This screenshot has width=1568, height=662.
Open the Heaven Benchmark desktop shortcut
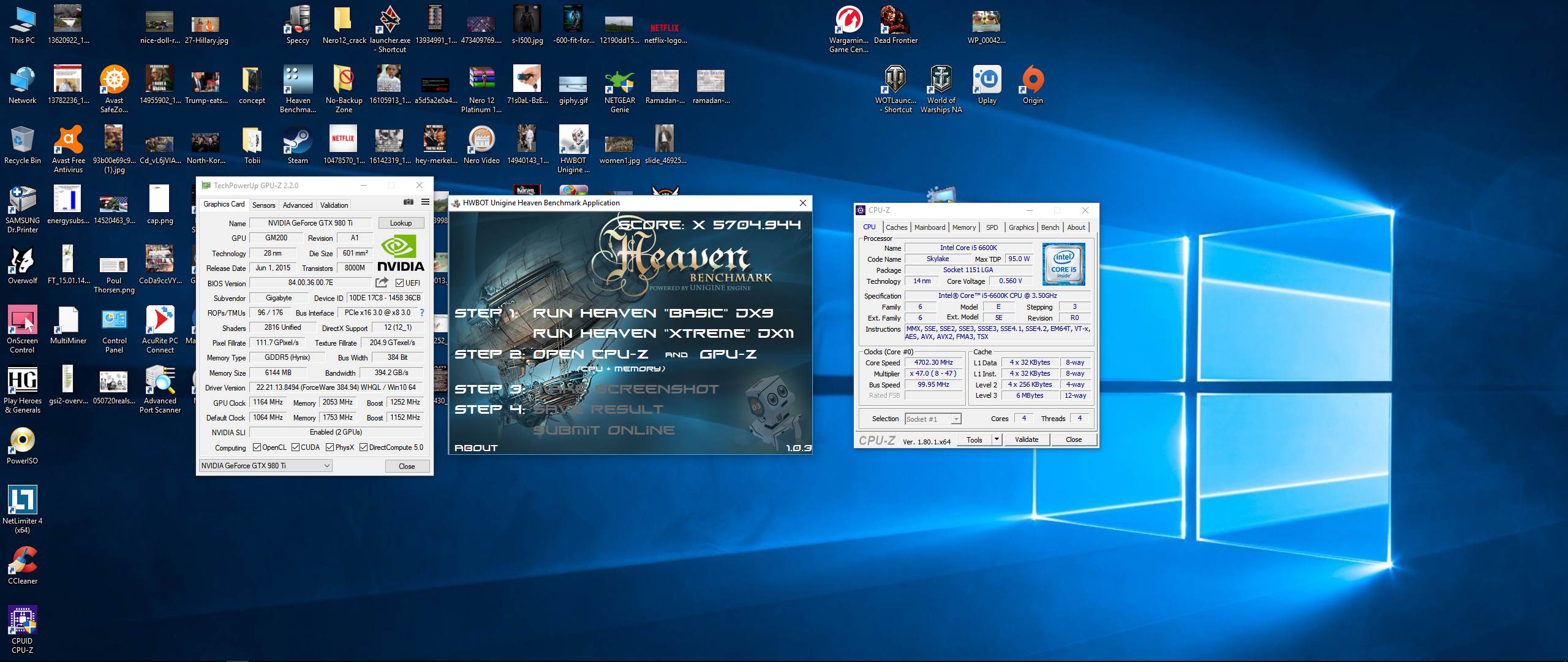[x=298, y=89]
